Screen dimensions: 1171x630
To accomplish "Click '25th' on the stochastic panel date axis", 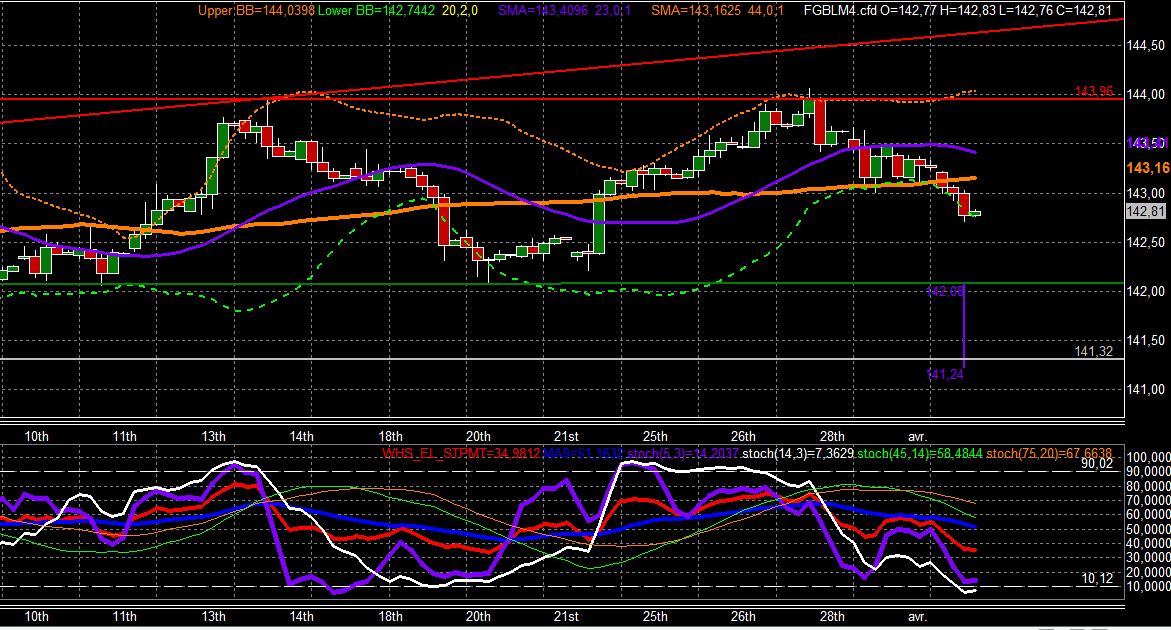I will (655, 616).
